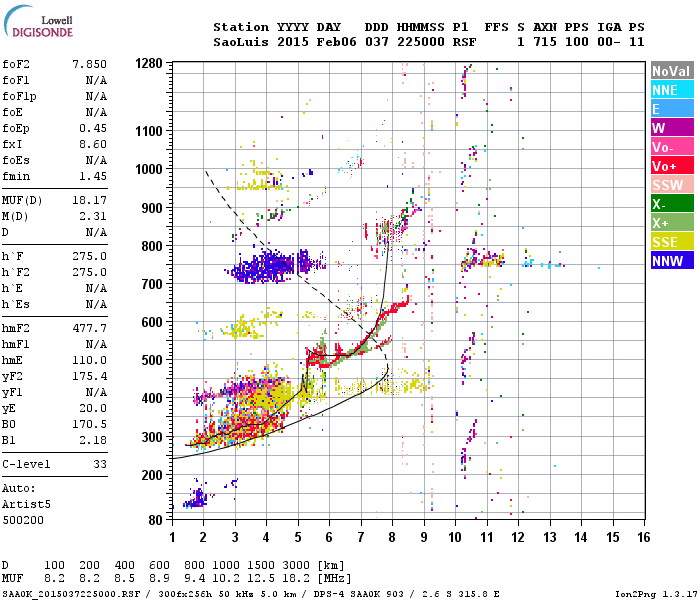Select the NNW blue legend swatch
Screen dimensions: 700x600
pyautogui.click(x=672, y=260)
